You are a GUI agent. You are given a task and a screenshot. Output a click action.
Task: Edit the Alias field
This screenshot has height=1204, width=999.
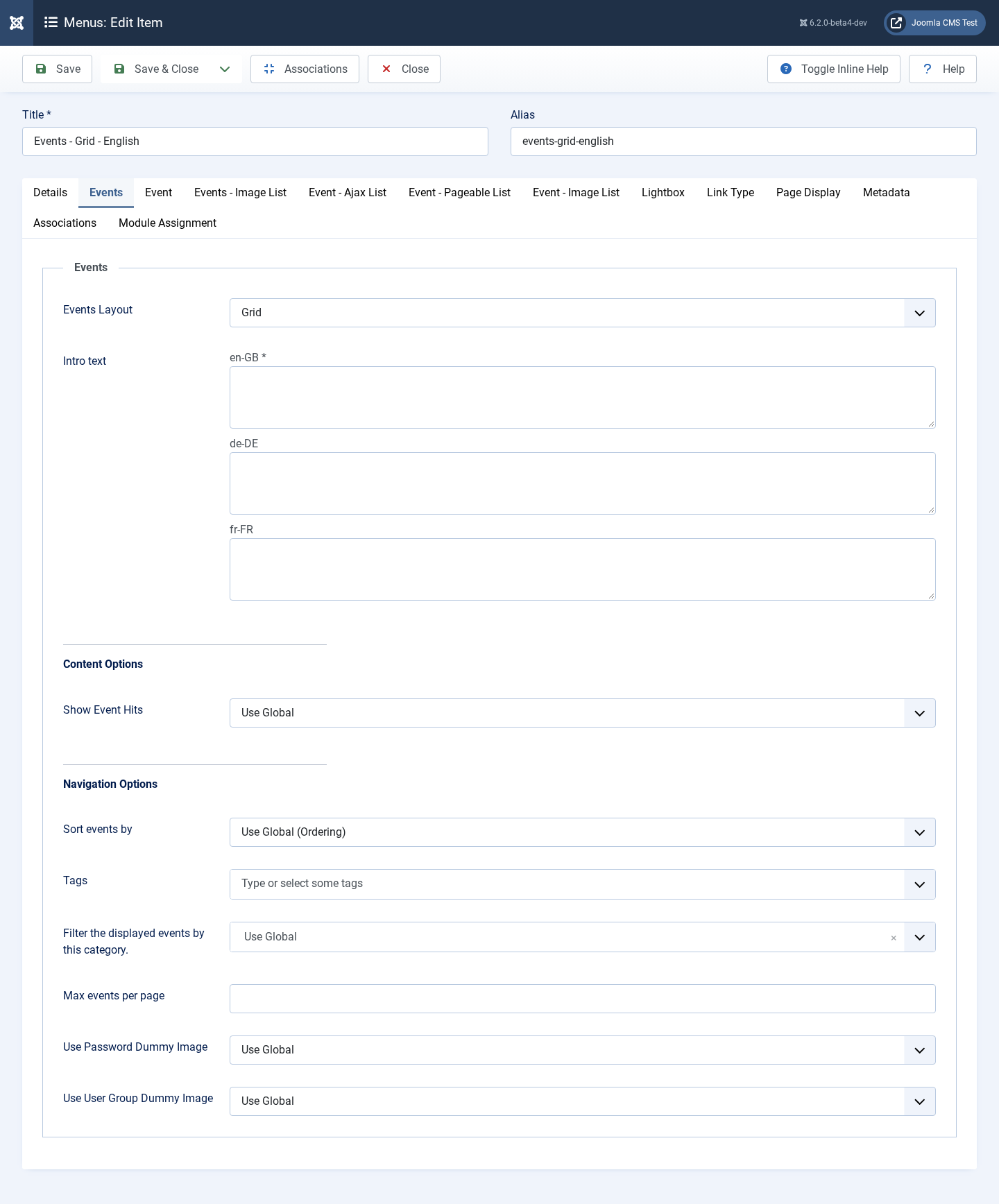click(744, 141)
